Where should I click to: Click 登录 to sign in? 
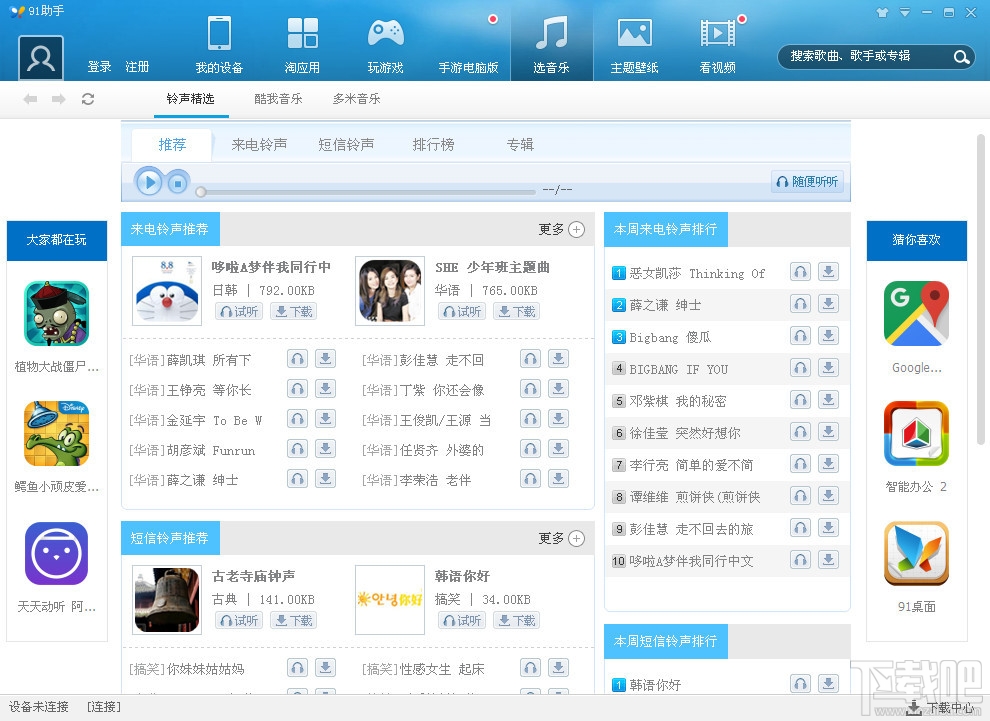coord(99,67)
